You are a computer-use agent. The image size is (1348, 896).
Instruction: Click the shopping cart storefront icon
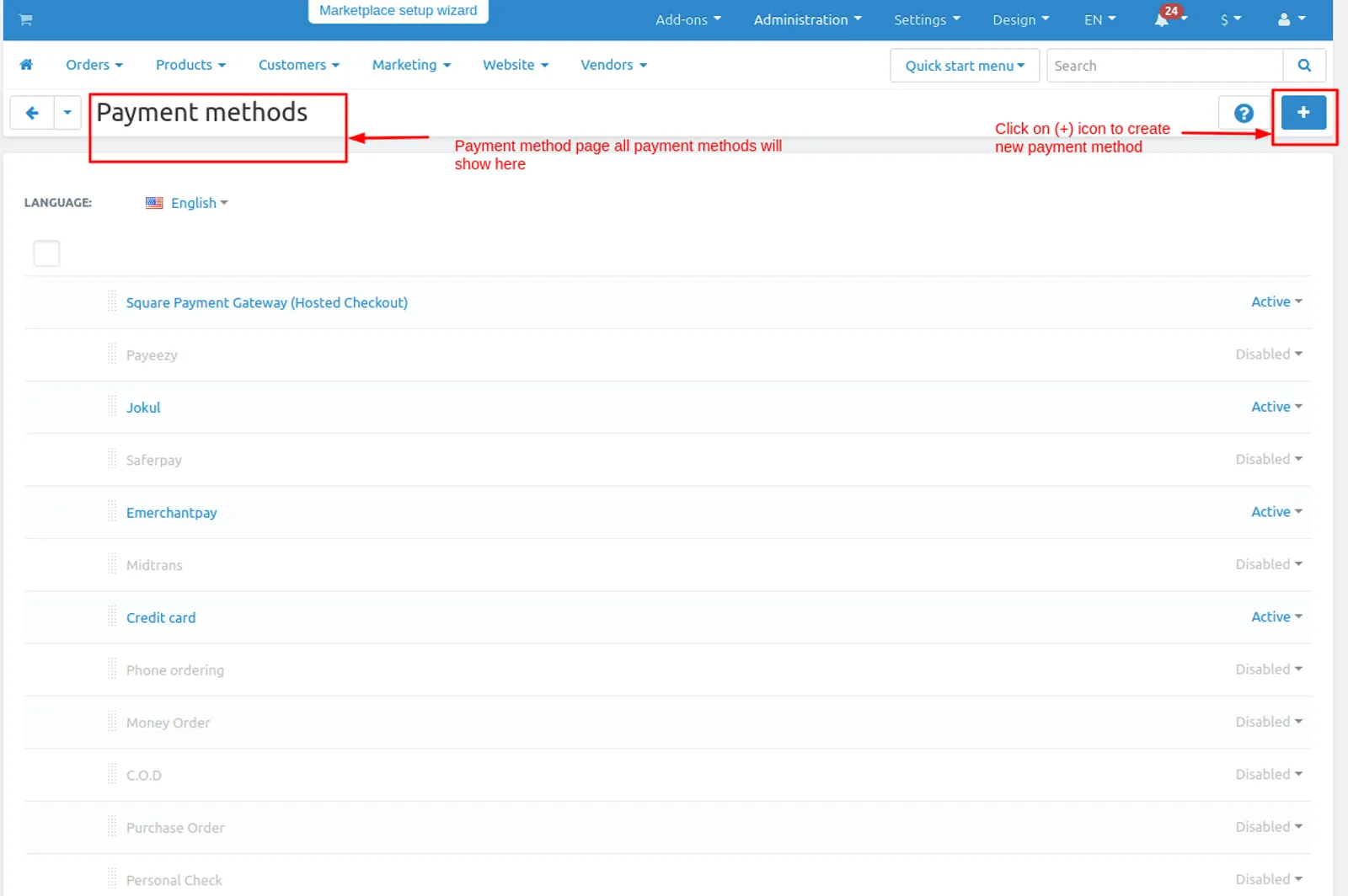coord(26,20)
